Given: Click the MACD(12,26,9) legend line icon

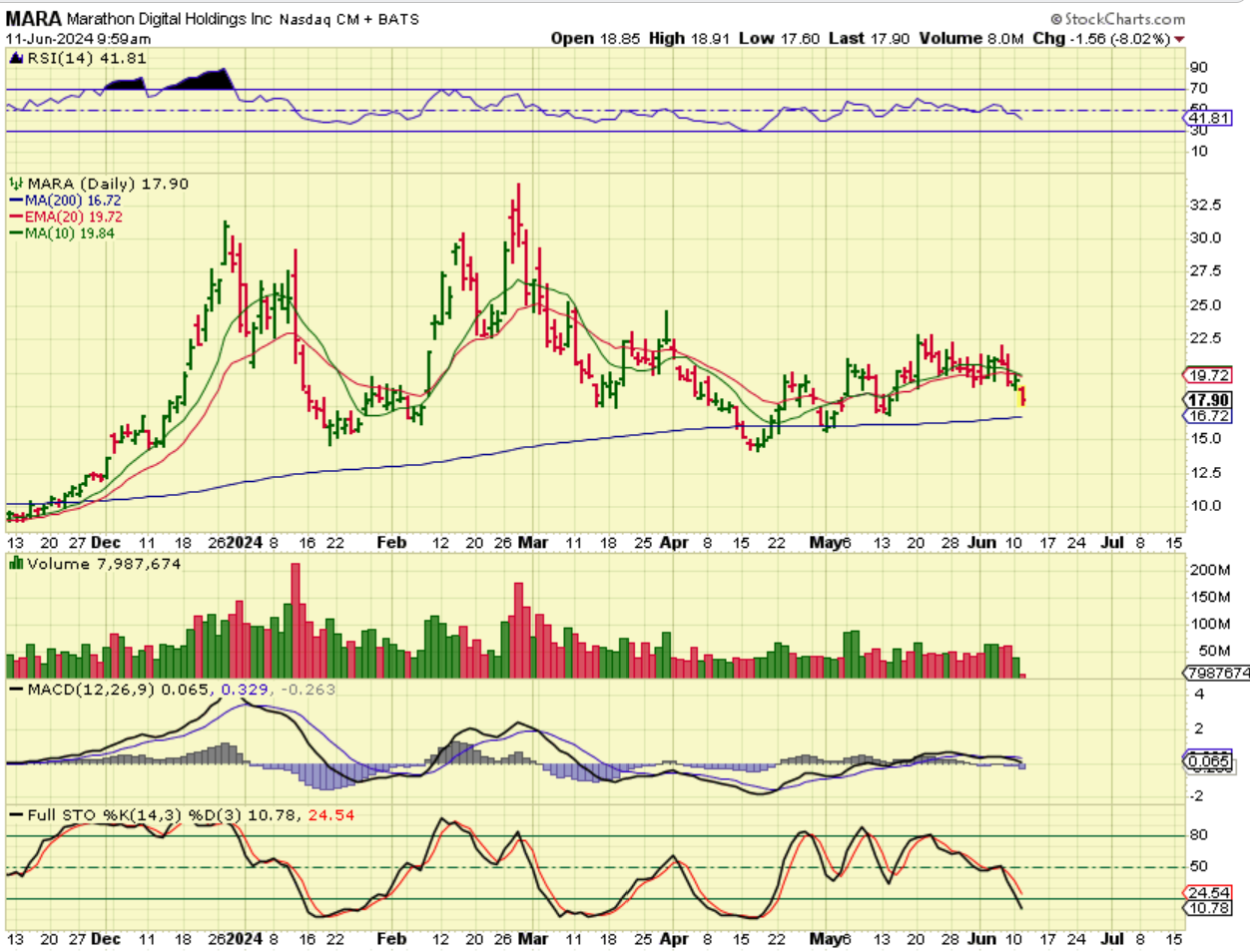Looking at the screenshot, I should [16, 690].
